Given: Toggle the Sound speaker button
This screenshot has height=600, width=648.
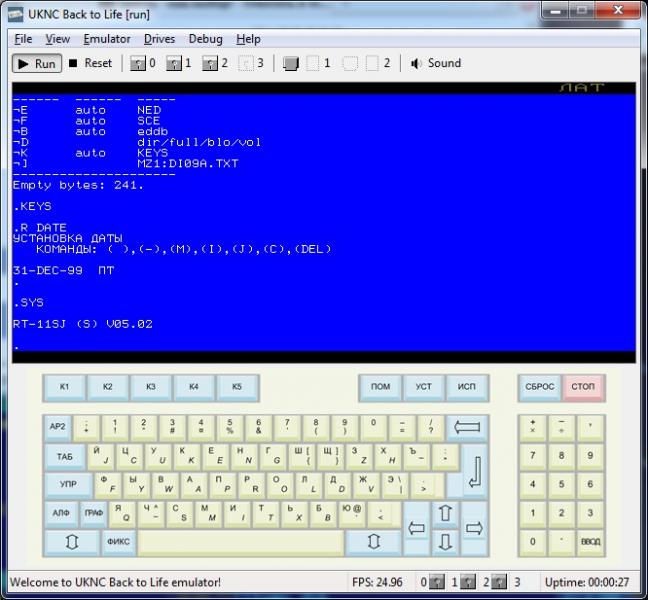Looking at the screenshot, I should (436, 63).
